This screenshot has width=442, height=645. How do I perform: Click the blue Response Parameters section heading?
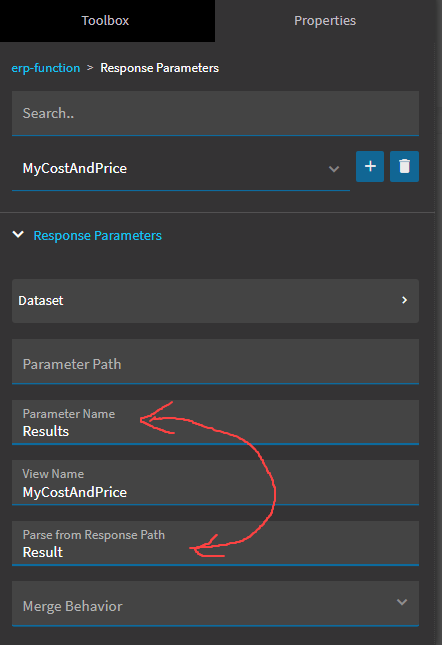click(x=97, y=235)
